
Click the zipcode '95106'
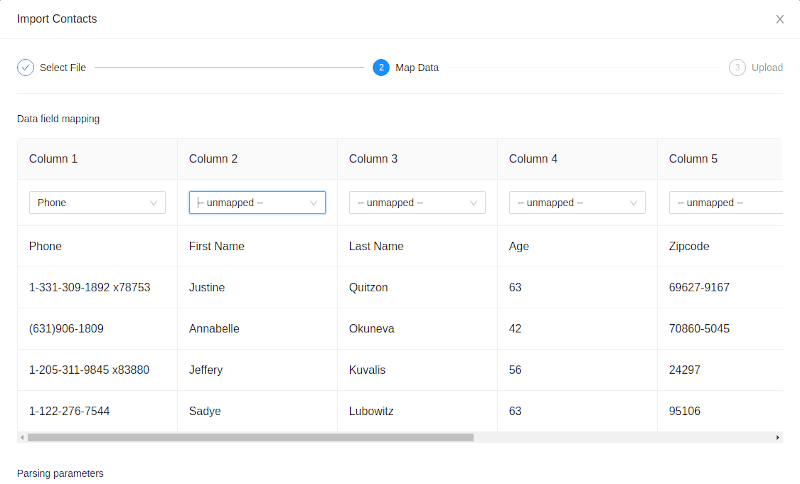684,411
